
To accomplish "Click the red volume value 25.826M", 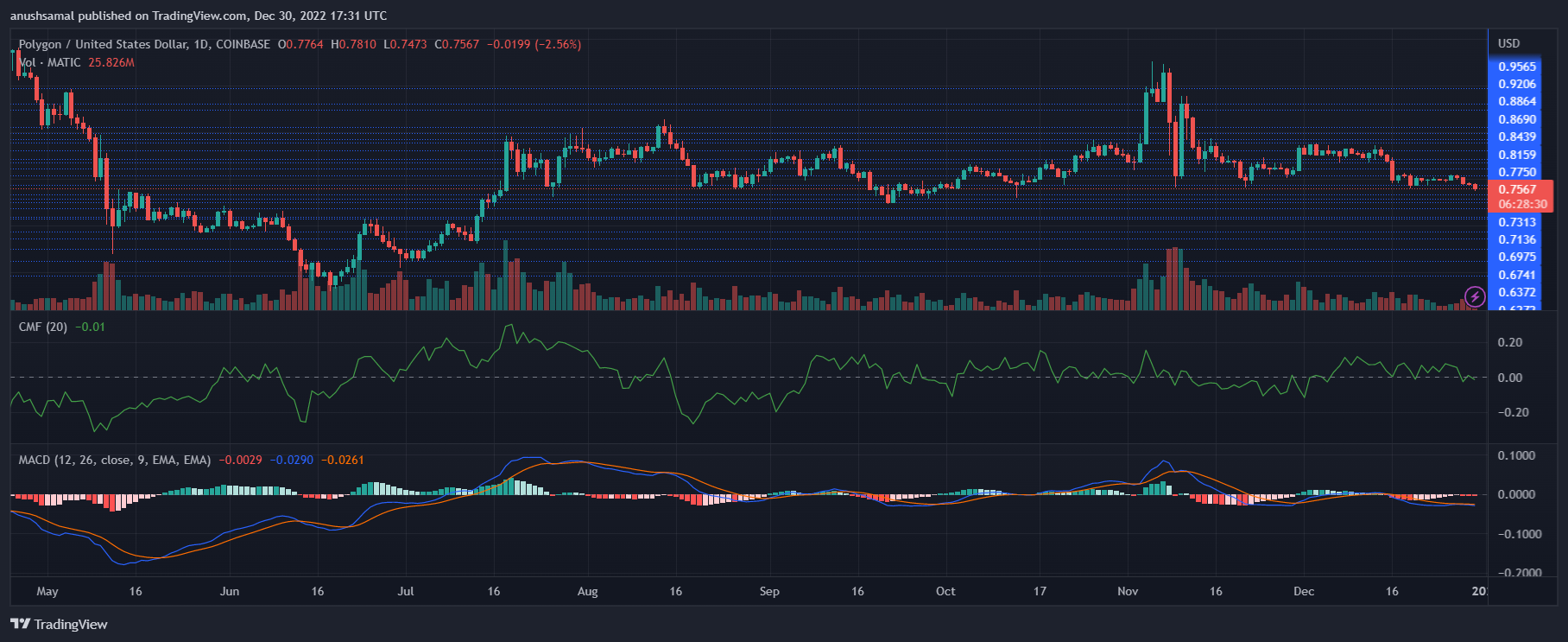I will [x=111, y=62].
